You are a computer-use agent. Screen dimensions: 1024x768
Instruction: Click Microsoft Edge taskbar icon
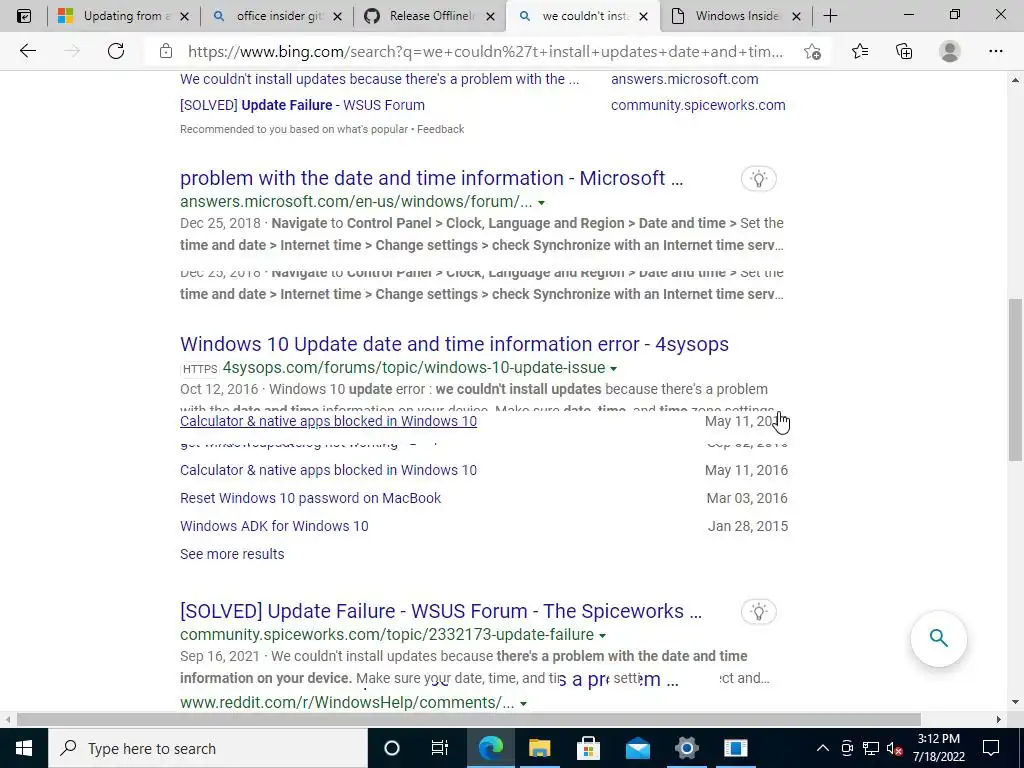pyautogui.click(x=490, y=748)
